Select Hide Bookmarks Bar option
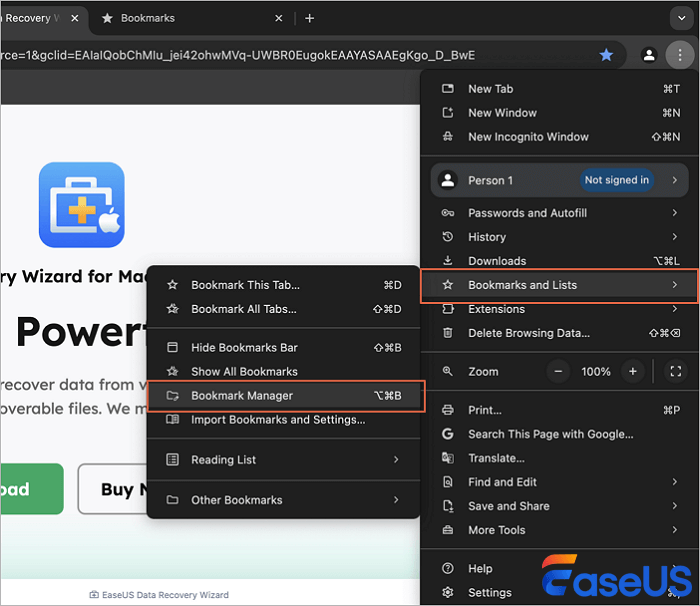 [244, 348]
